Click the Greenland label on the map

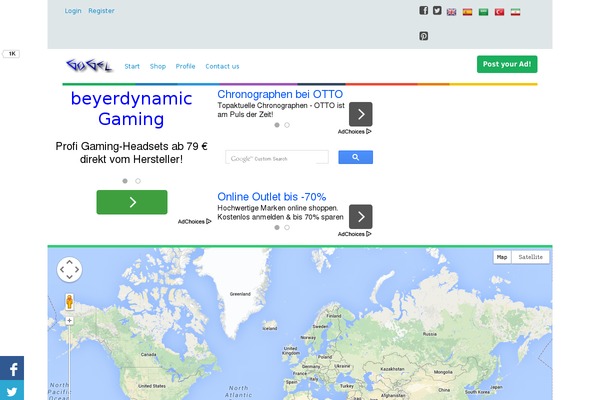click(240, 294)
